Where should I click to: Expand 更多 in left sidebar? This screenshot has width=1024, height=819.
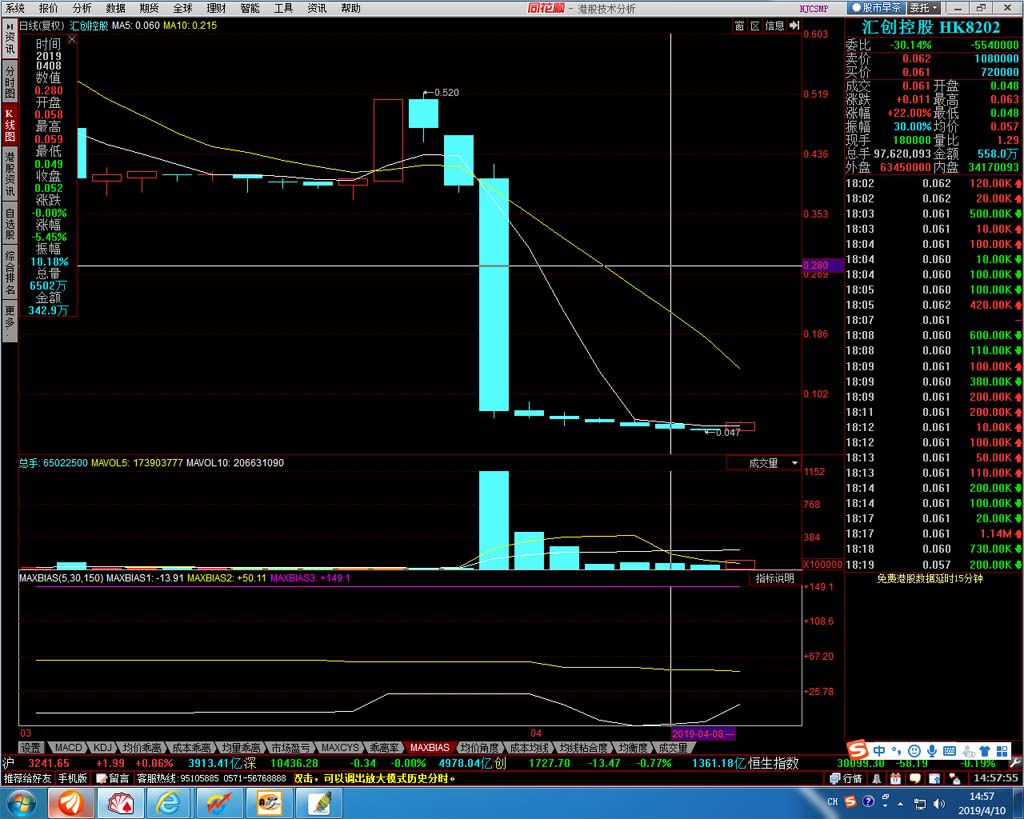10,319
